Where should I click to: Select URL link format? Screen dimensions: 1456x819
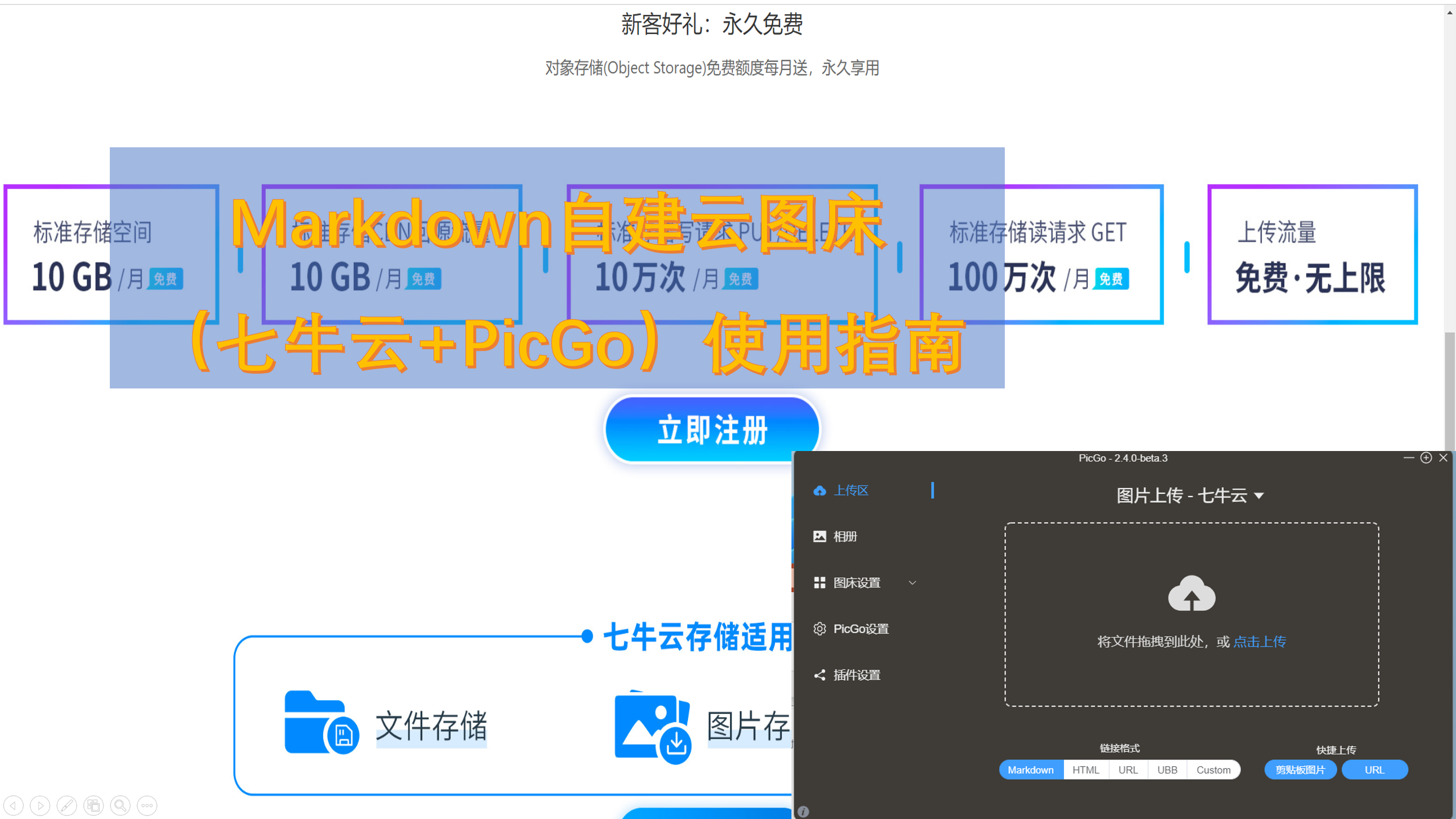pyautogui.click(x=1128, y=770)
